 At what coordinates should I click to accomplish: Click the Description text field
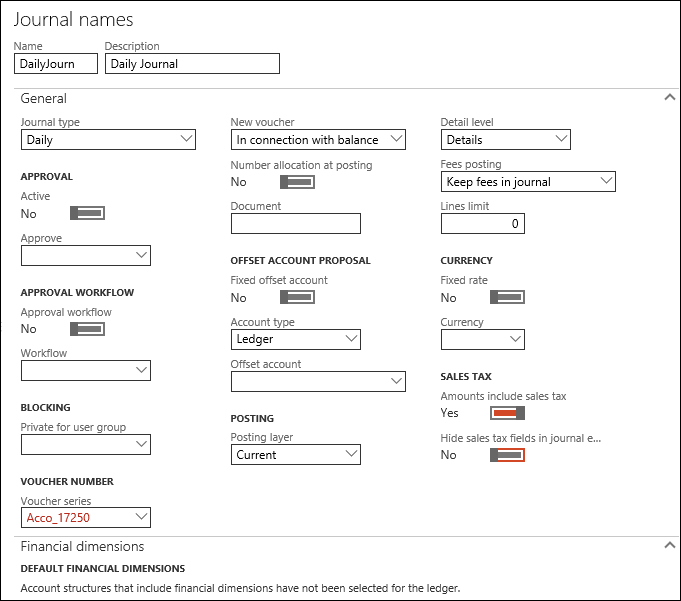[x=192, y=64]
